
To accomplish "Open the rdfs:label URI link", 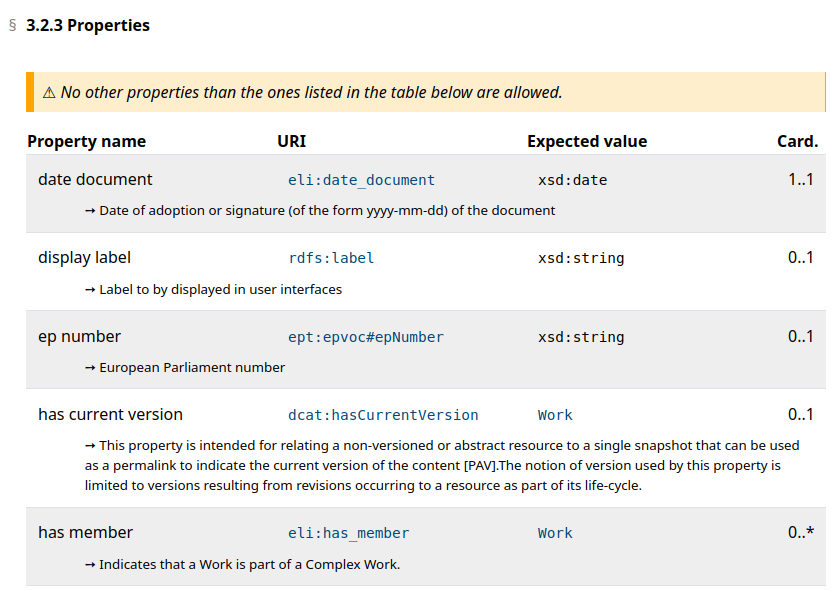I will point(331,258).
